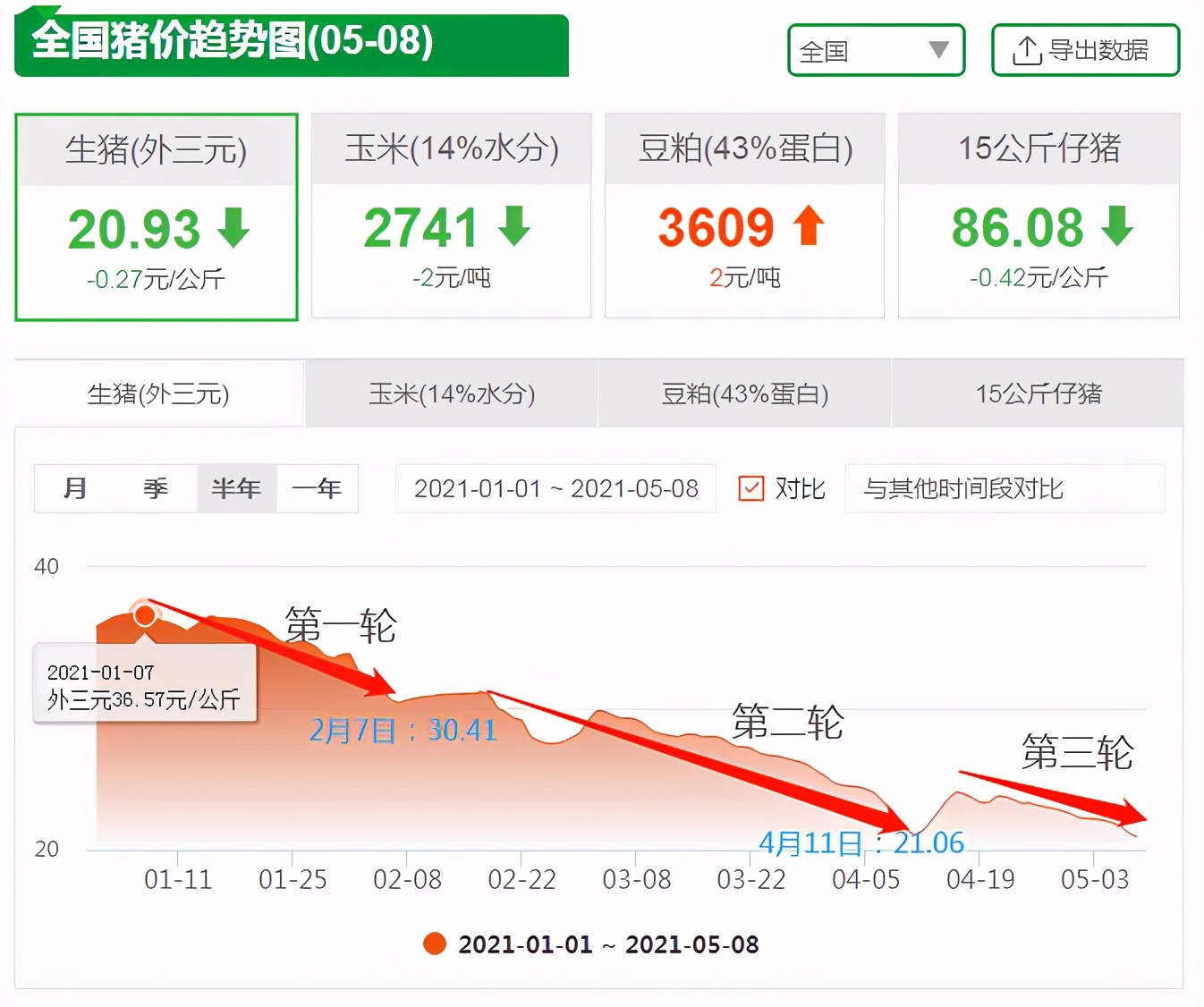Click the upload icon in 导出数据 button
Screen dimensions: 1204x1007
1027,51
